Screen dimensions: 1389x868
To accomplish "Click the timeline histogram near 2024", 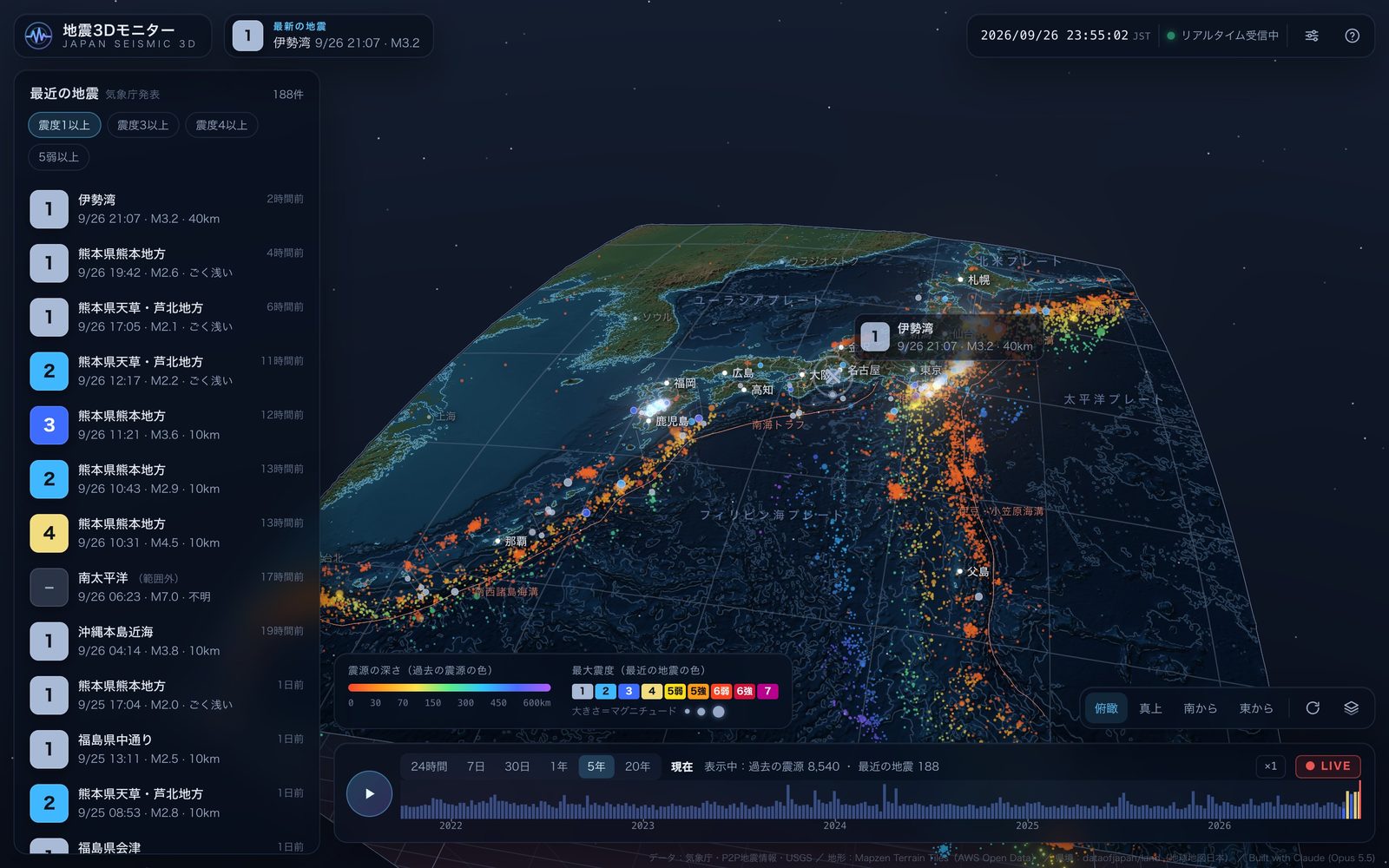I will [834, 802].
